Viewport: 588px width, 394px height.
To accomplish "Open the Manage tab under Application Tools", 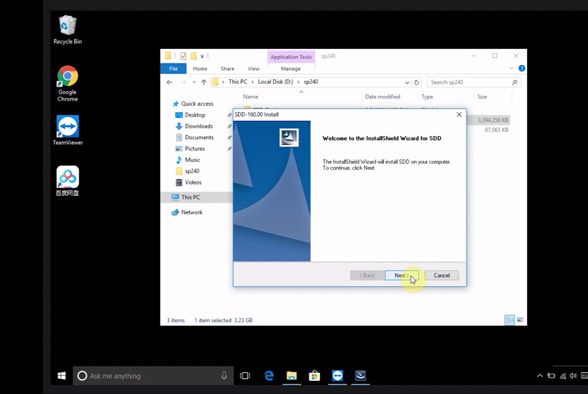I will 291,69.
